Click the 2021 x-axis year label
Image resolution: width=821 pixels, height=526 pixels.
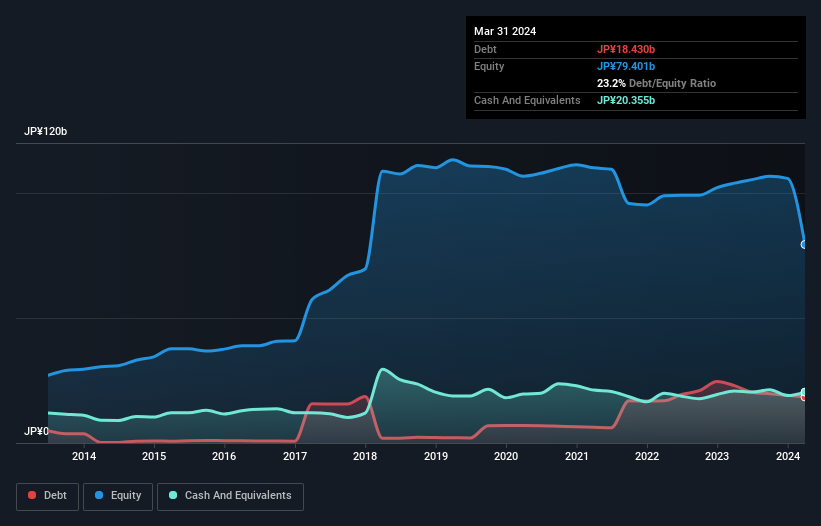576,456
